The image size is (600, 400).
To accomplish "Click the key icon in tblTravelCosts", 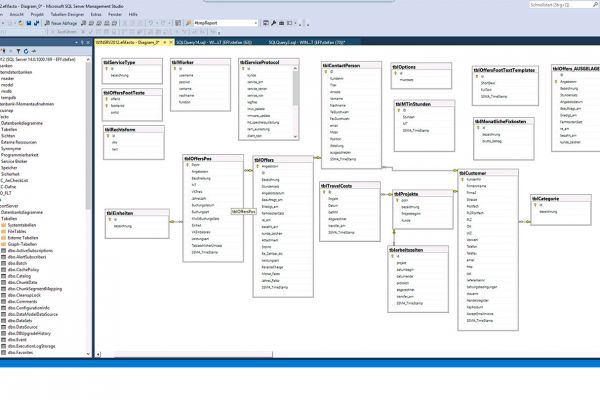I will 324,192.
